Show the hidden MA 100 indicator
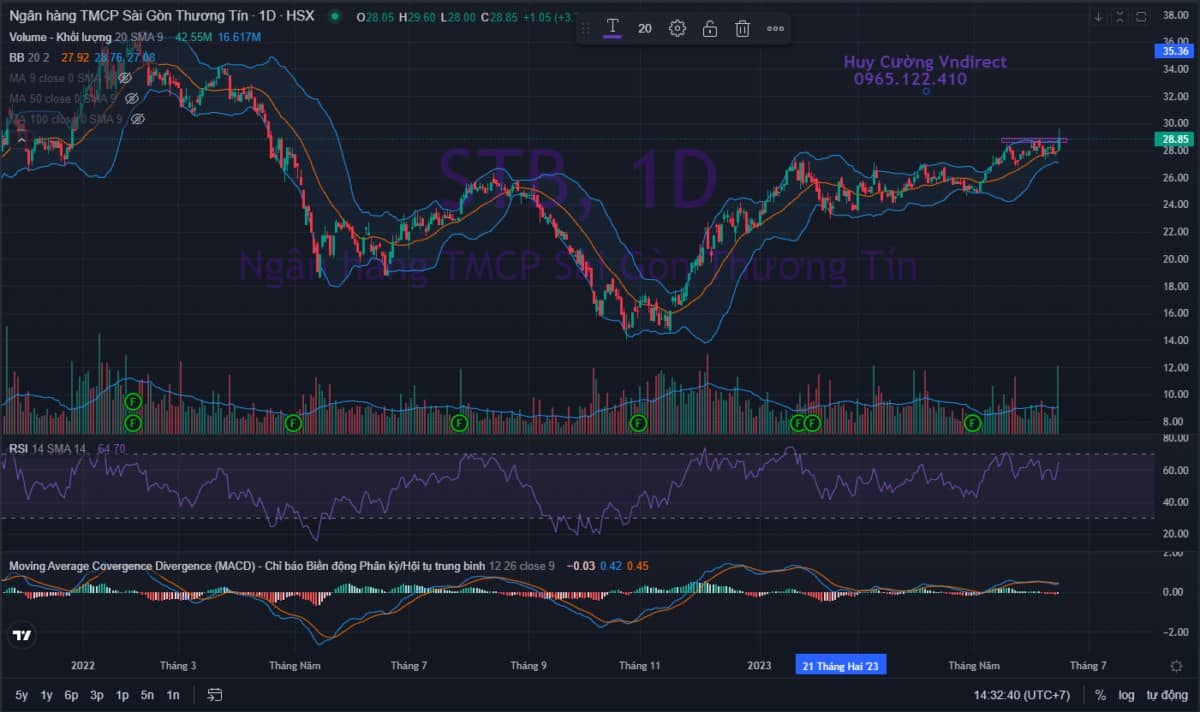 [138, 118]
